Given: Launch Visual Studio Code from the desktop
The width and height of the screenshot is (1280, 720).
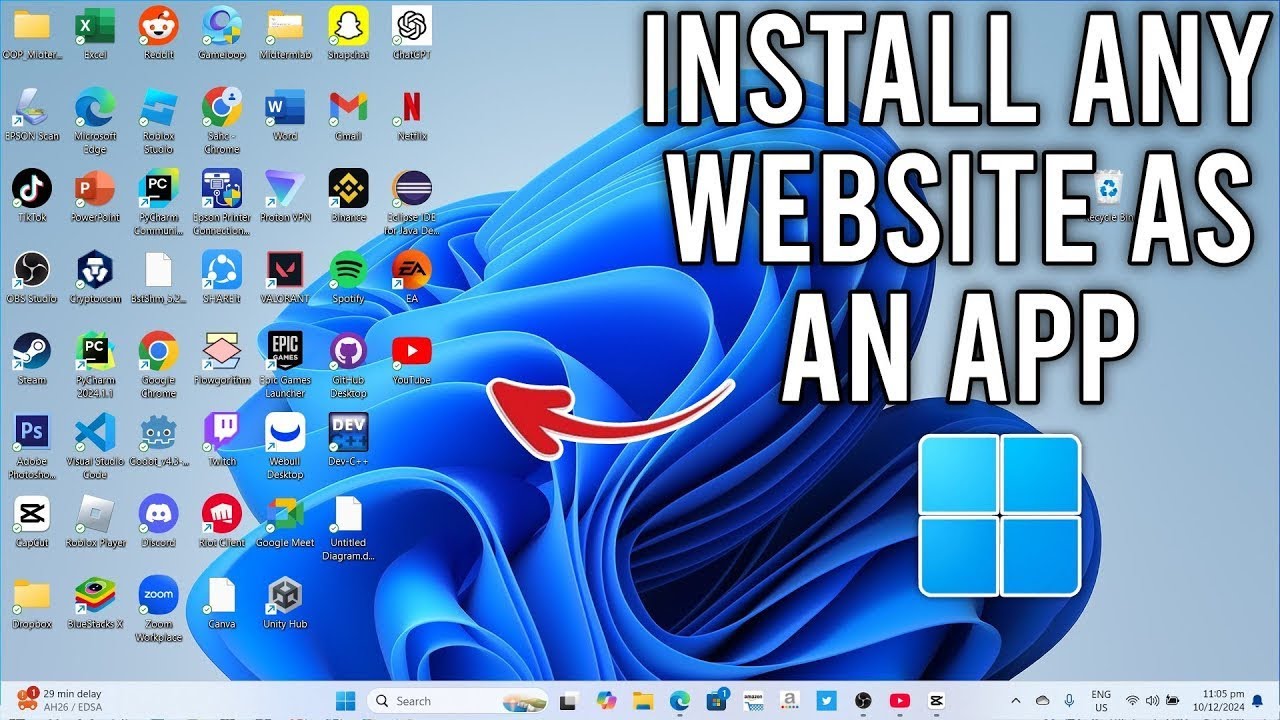Looking at the screenshot, I should tap(95, 444).
